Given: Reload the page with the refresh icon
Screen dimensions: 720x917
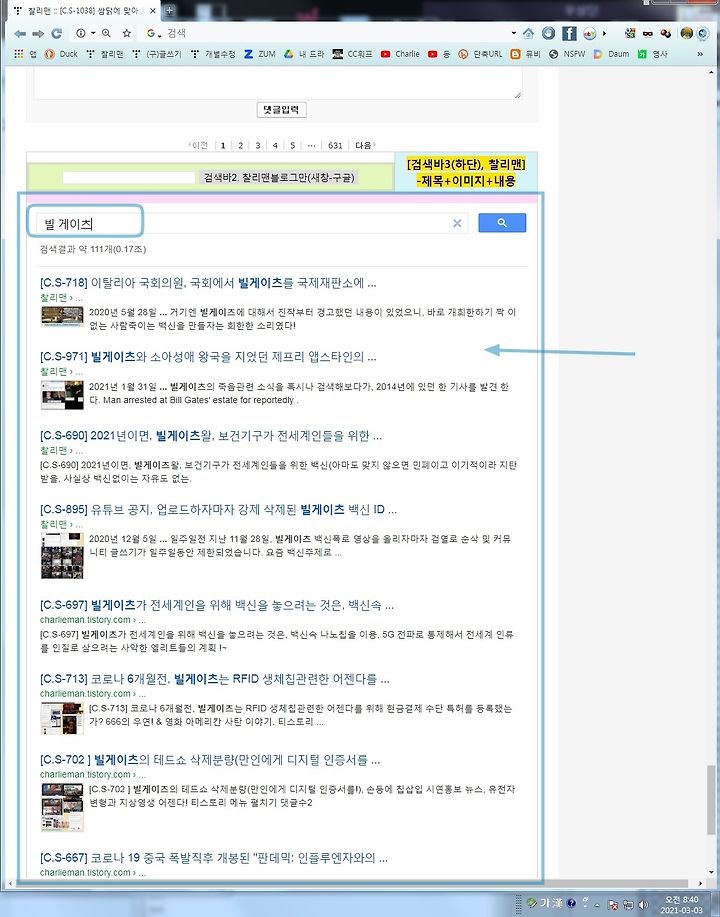Looking at the screenshot, I should [57, 34].
